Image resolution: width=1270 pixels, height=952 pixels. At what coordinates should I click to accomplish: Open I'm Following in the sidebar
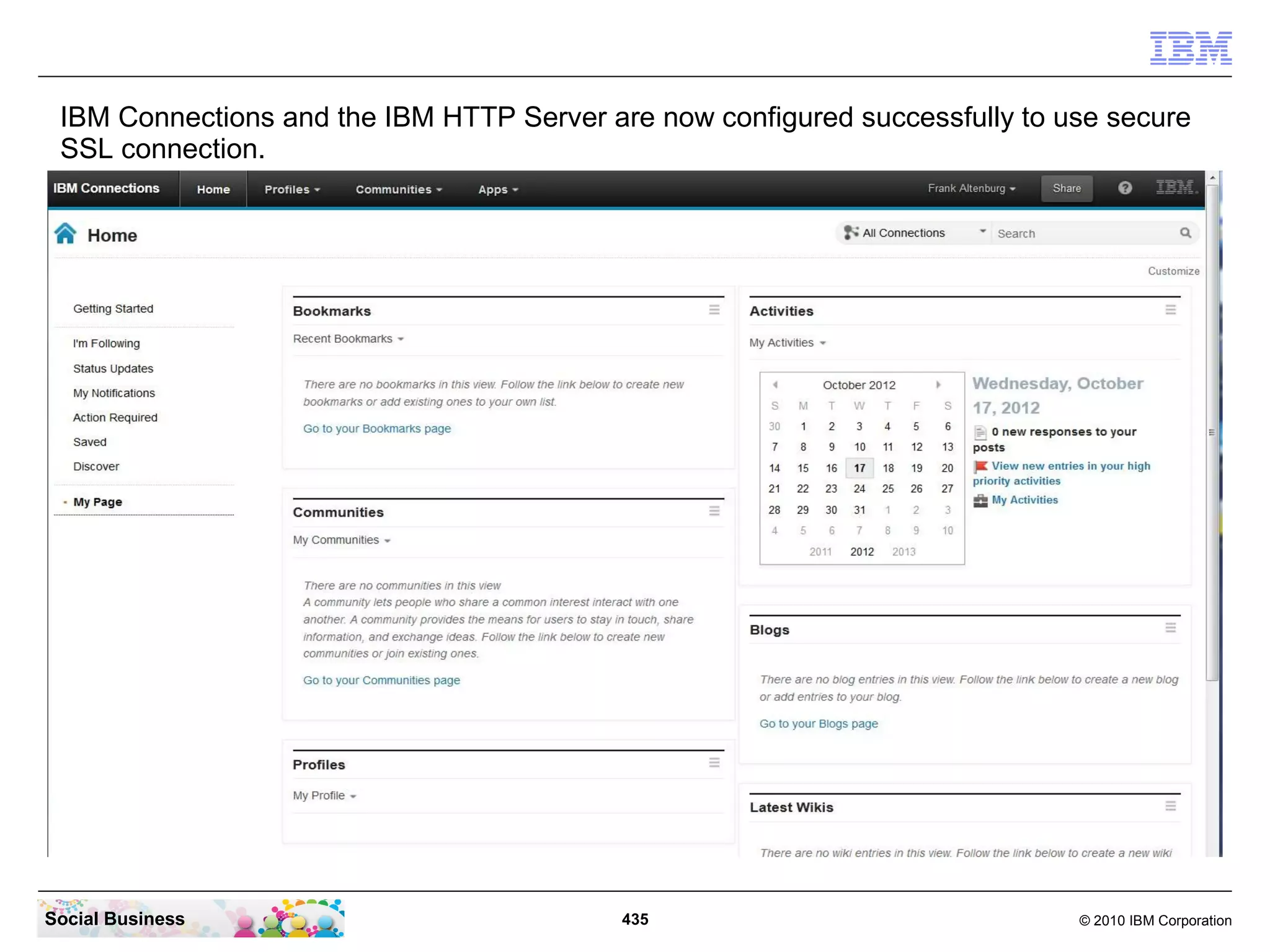[x=107, y=343]
